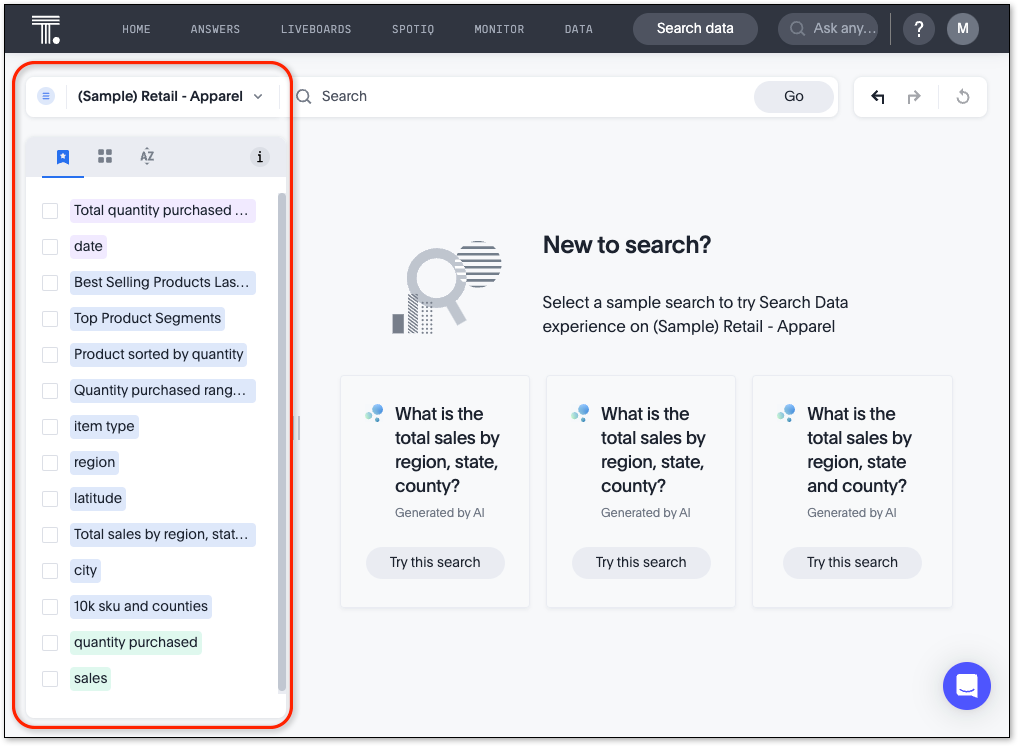Open the blue data source menu icon
This screenshot has width=1018, height=746.
(x=46, y=95)
